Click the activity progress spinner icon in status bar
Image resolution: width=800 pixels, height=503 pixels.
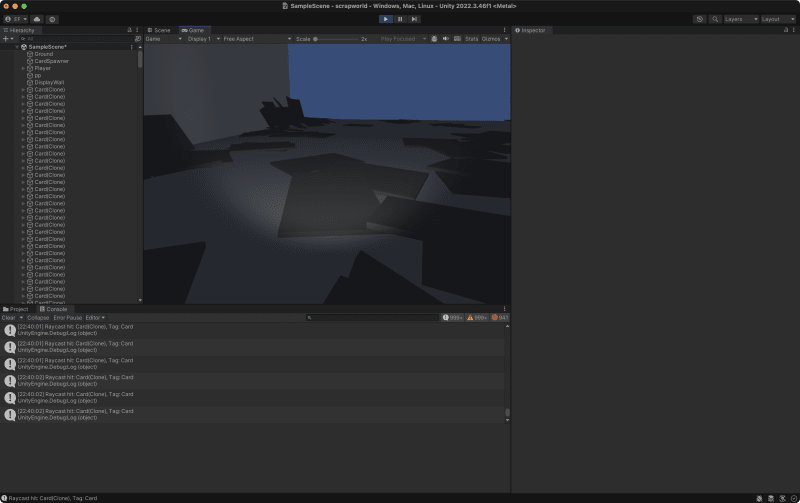point(793,498)
